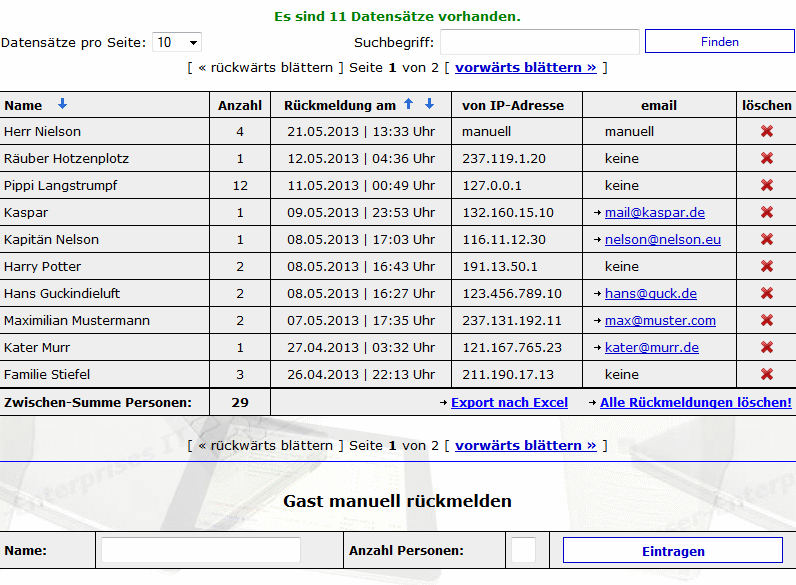Delete the Kaspar entry
This screenshot has height=585, width=796.
767,212
